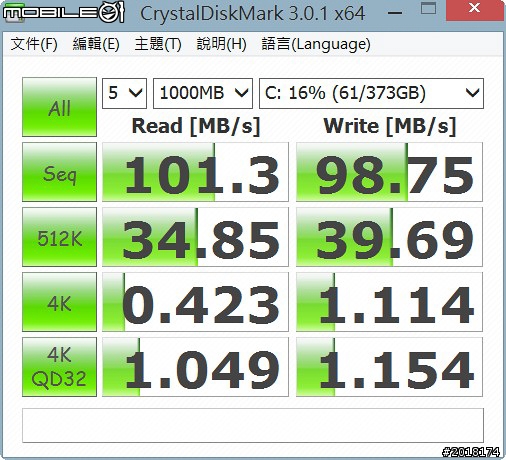
Task: Click the 512K read result 34.85
Action: click(195, 237)
